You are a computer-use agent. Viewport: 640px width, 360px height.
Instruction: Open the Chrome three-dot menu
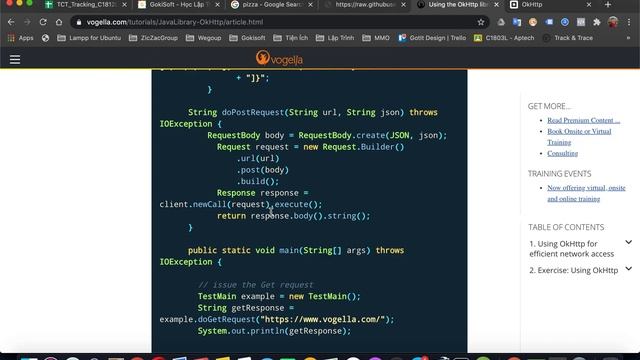coord(629,22)
